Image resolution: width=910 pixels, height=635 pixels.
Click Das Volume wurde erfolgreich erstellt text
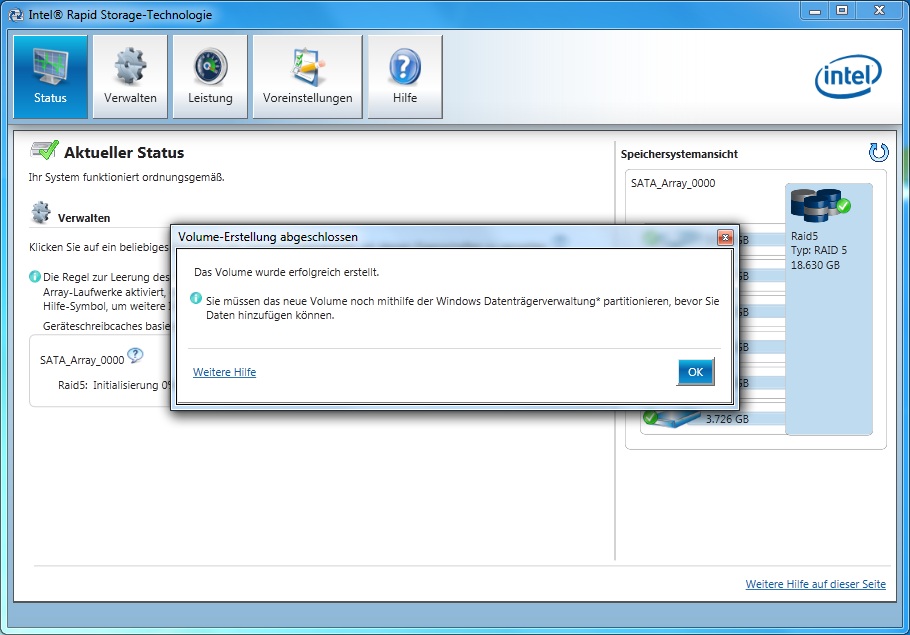coord(287,272)
